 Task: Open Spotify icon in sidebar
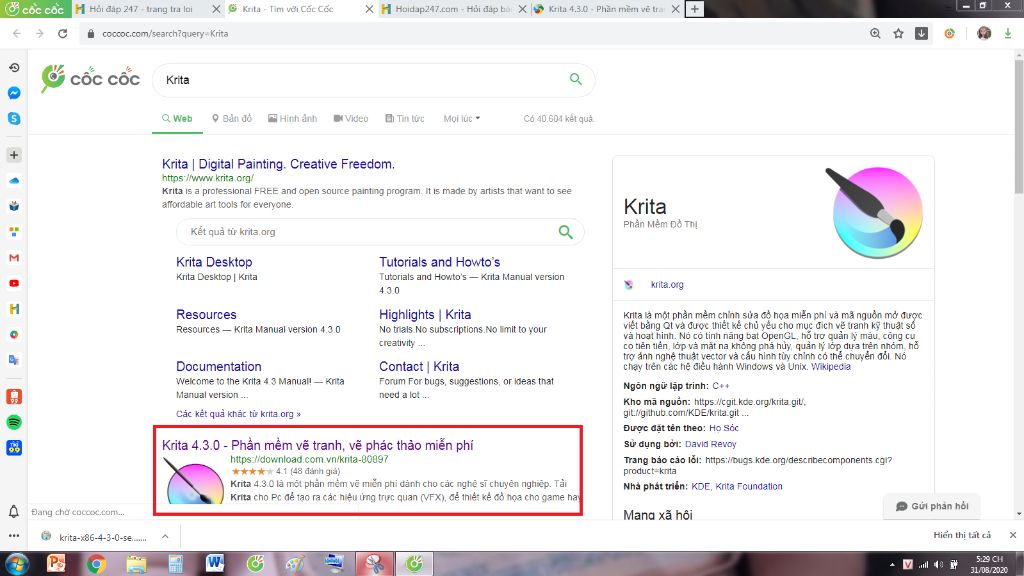click(x=14, y=422)
